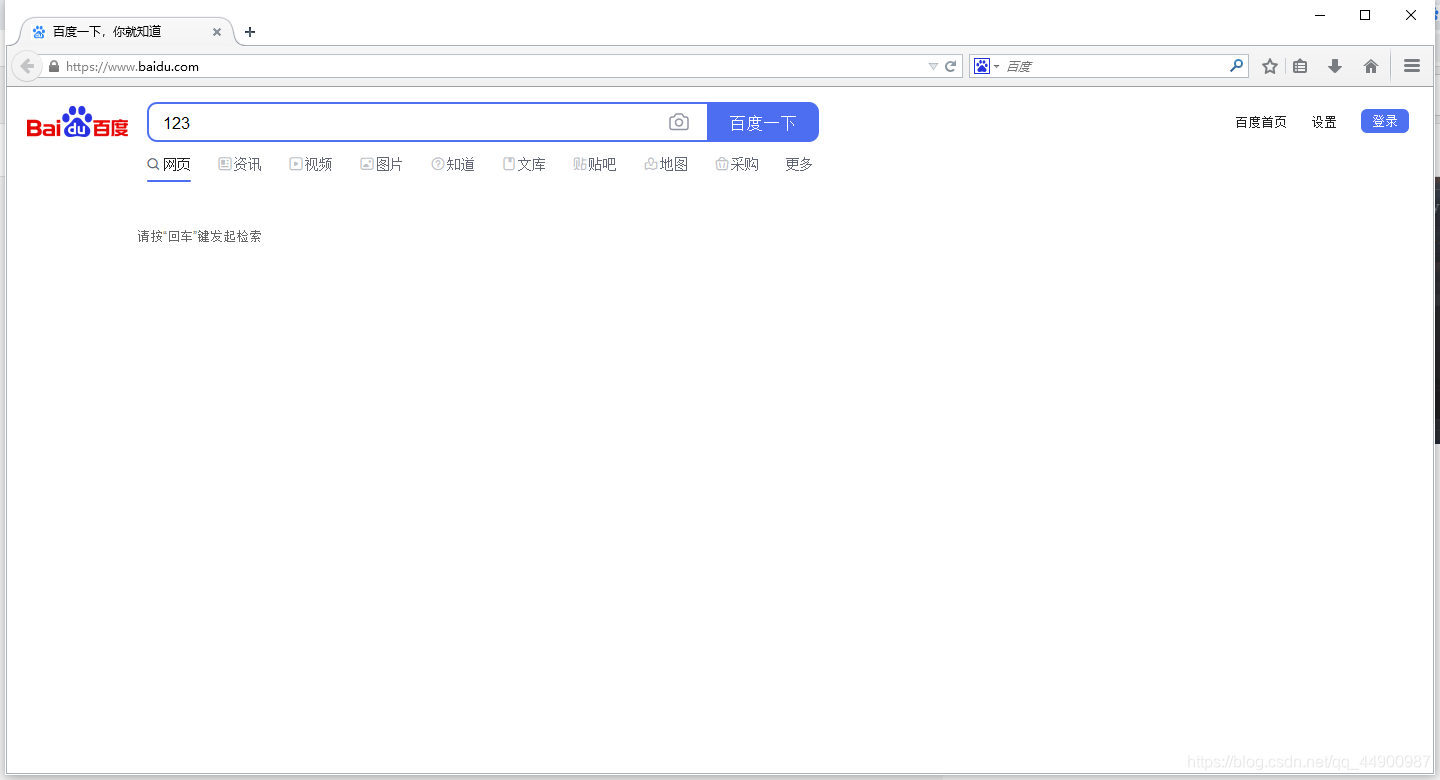This screenshot has width=1440, height=780.
Task: Switch to 地图 map tab
Action: coord(666,164)
